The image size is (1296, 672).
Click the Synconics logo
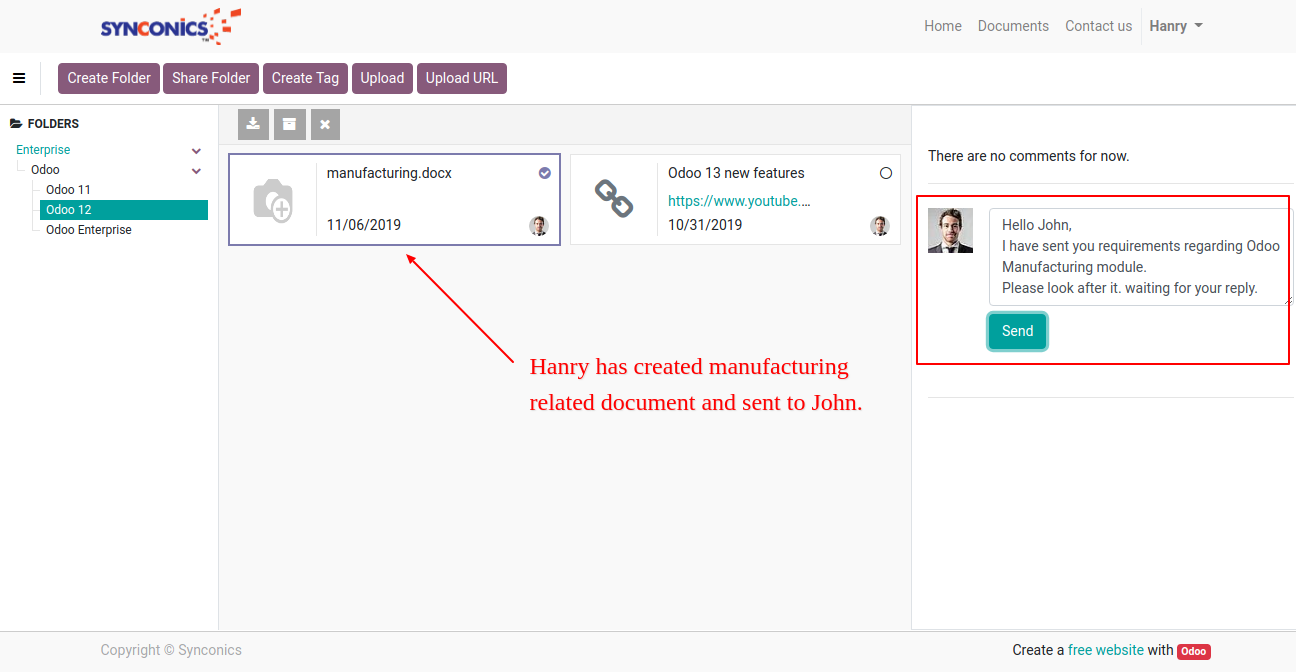click(170, 26)
